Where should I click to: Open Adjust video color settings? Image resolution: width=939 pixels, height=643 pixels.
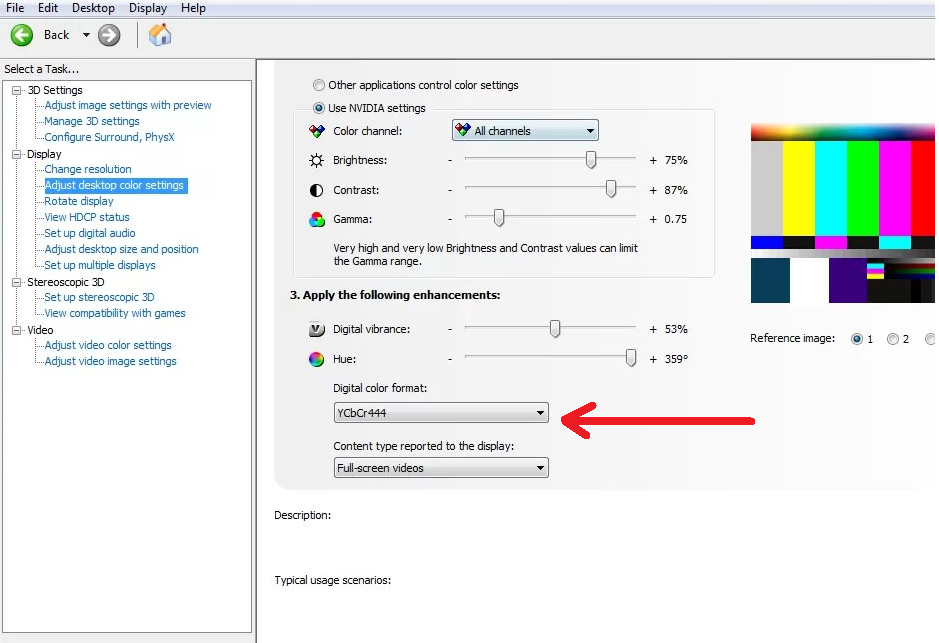click(108, 345)
